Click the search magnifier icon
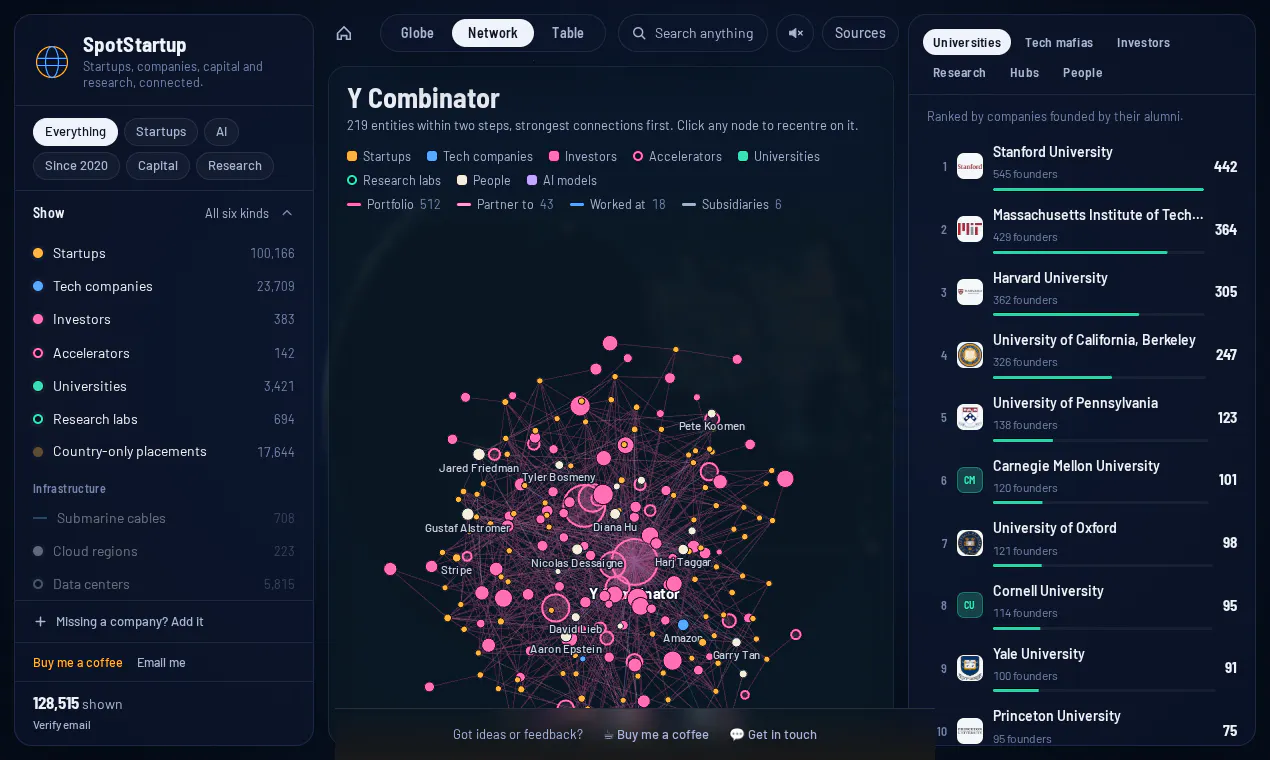The width and height of the screenshot is (1270, 760). [x=638, y=33]
